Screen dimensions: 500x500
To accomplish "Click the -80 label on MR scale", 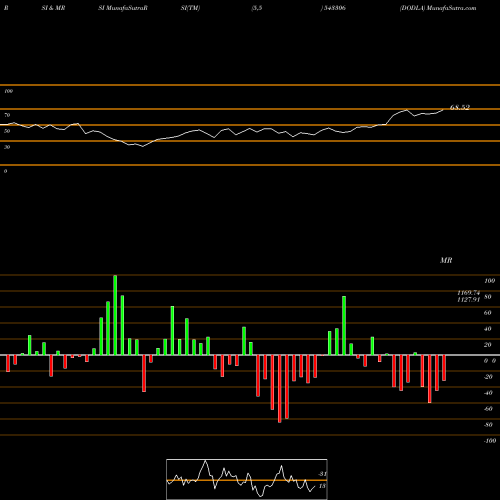I will (x=488, y=425).
